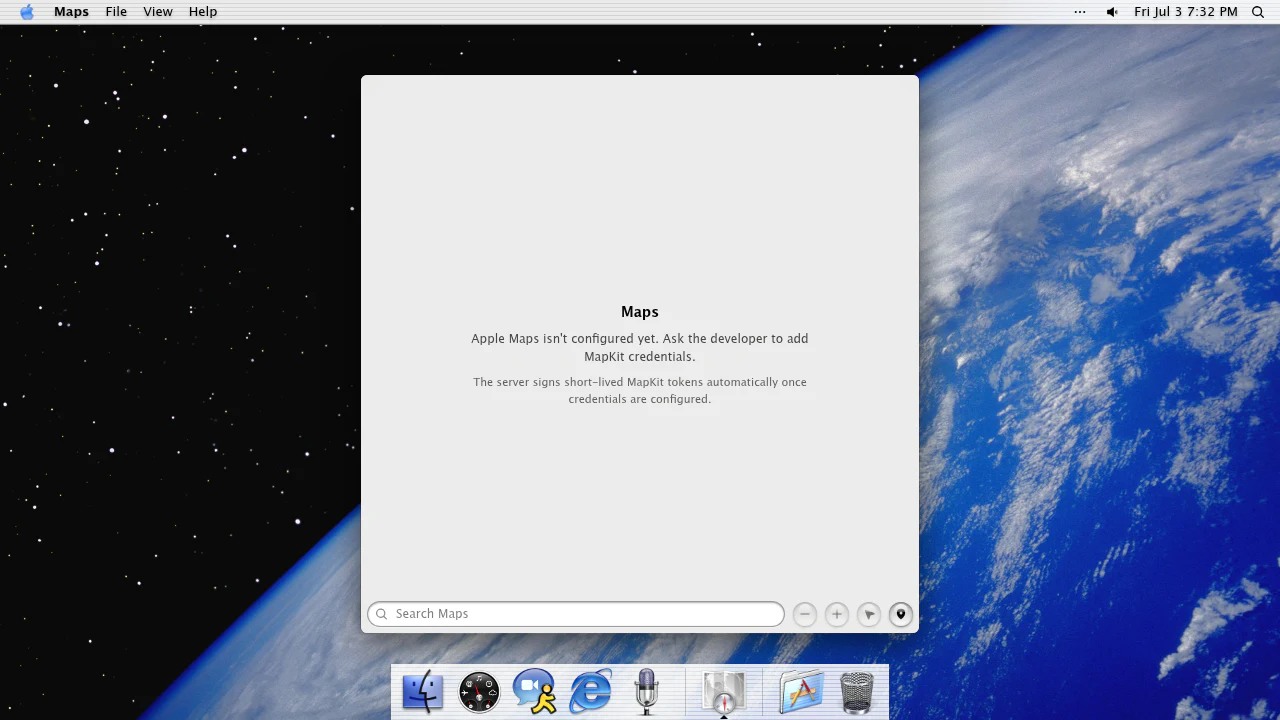Open the Trash in the dock
Image resolution: width=1280 pixels, height=720 pixels.
click(857, 691)
